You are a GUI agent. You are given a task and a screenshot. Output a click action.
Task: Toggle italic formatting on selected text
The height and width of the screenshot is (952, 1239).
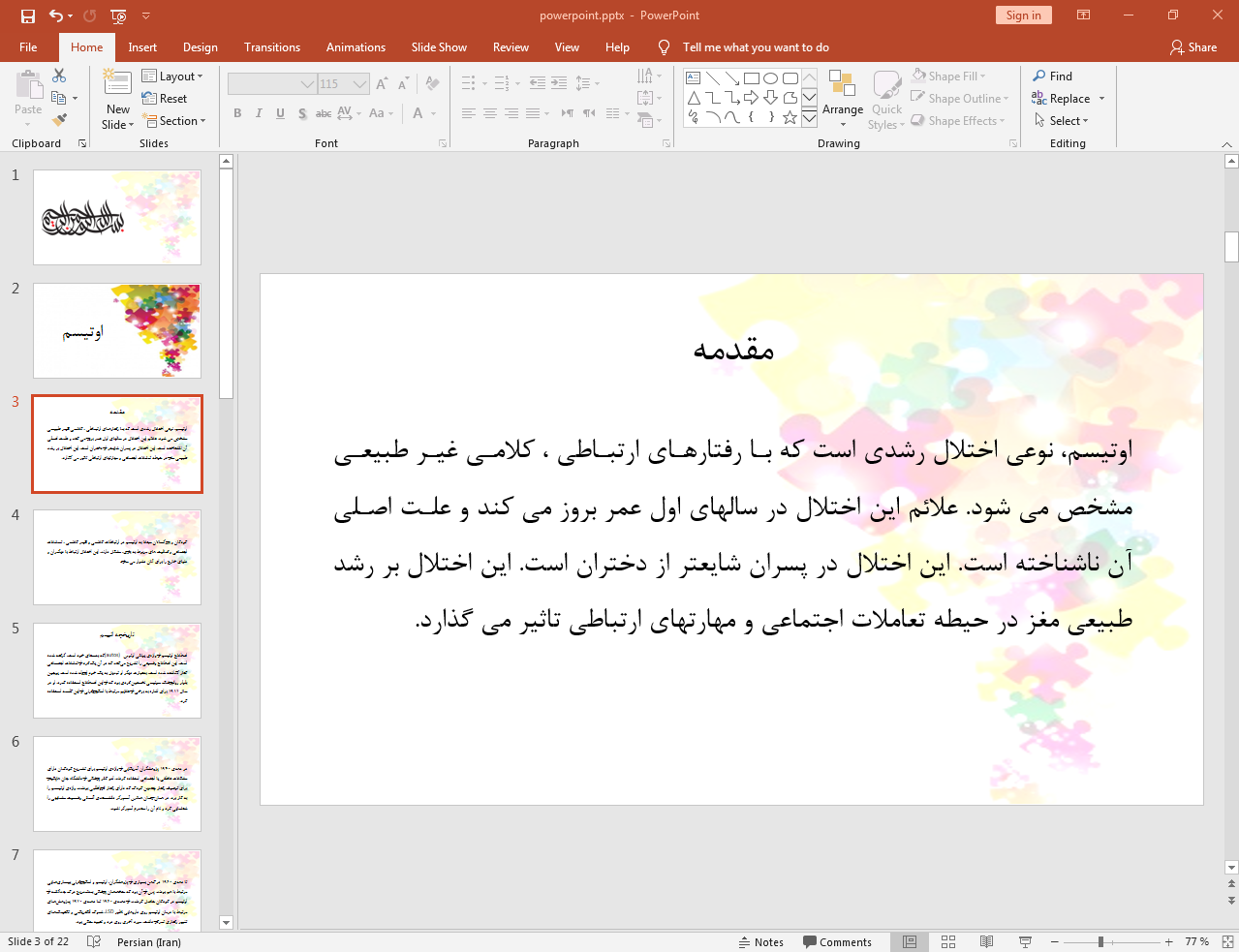tap(258, 113)
